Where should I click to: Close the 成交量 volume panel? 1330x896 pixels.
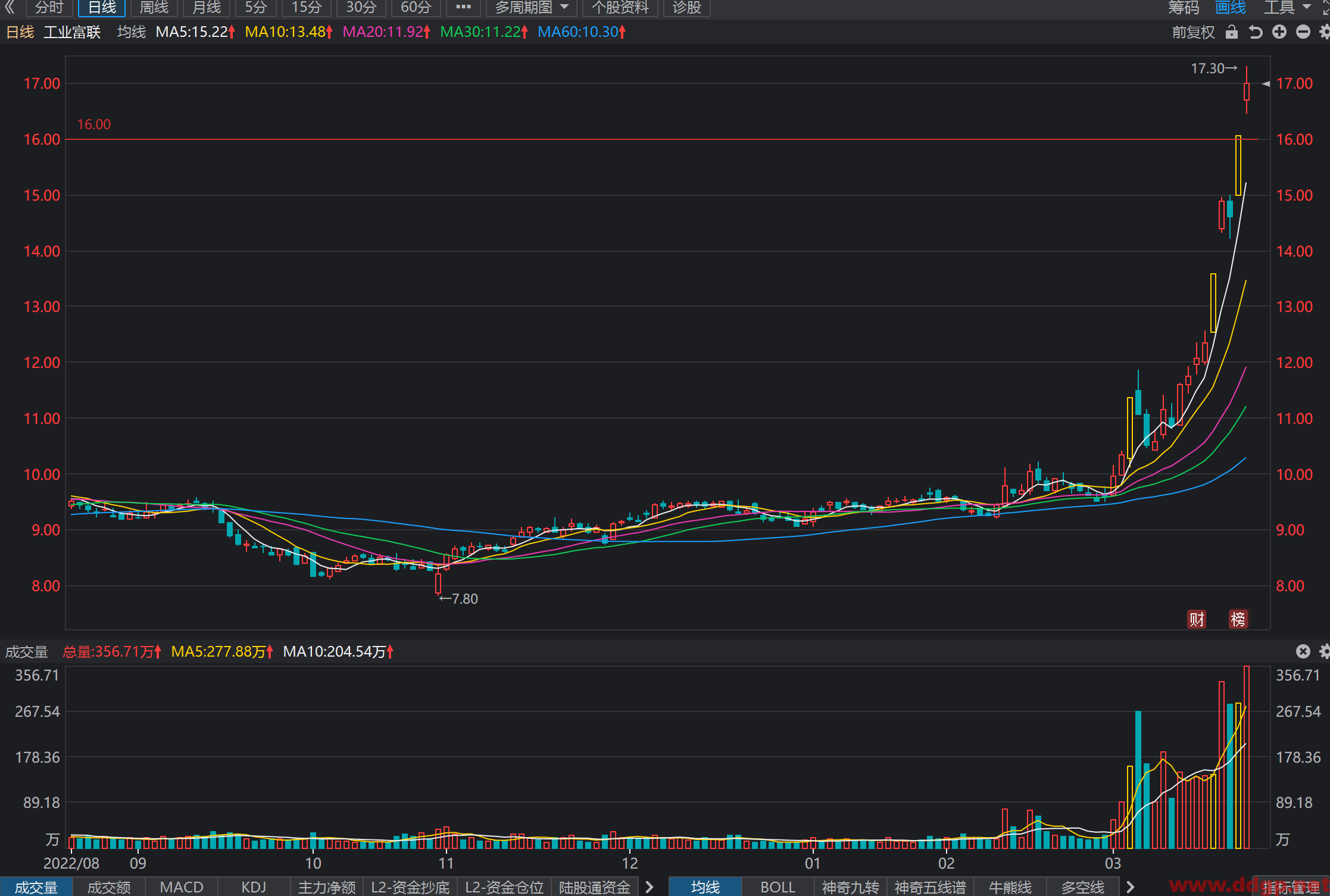(x=1303, y=651)
